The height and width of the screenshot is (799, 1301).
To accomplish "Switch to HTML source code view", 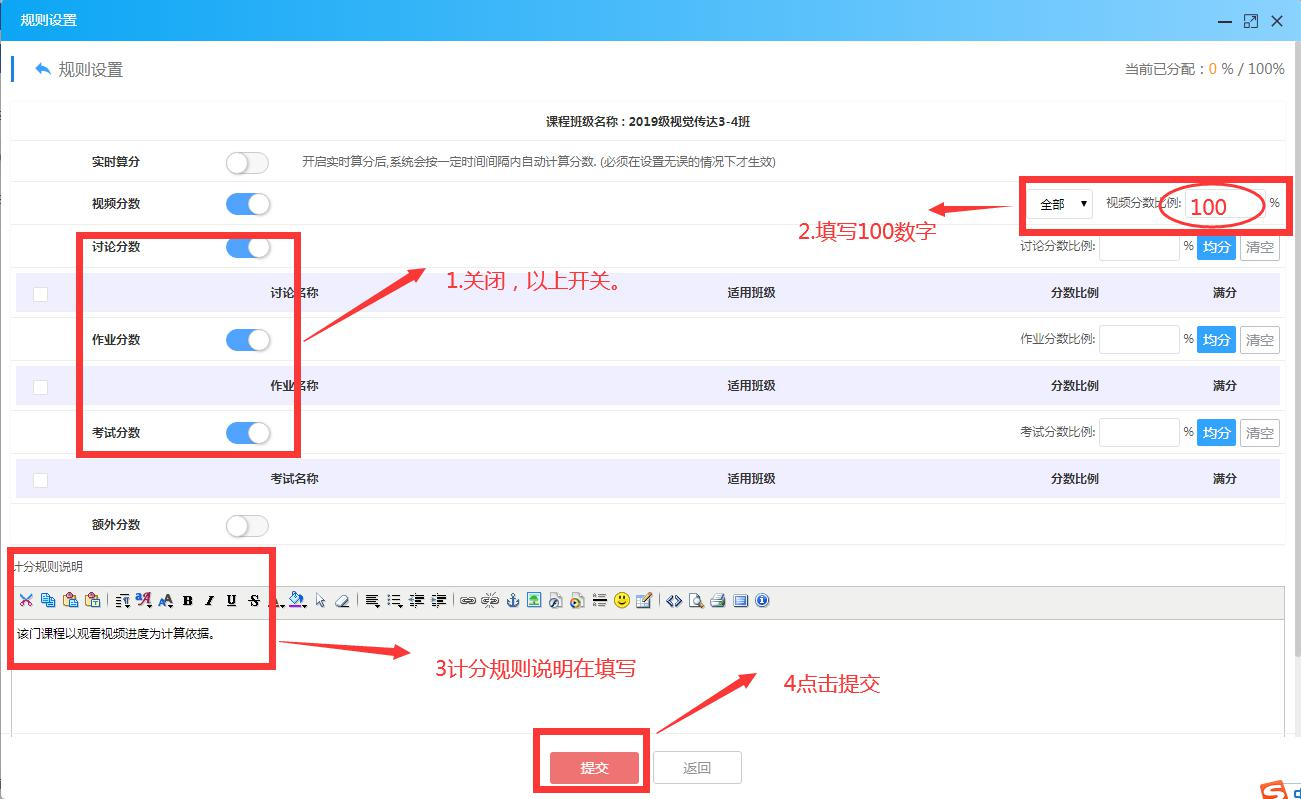I will coord(674,601).
